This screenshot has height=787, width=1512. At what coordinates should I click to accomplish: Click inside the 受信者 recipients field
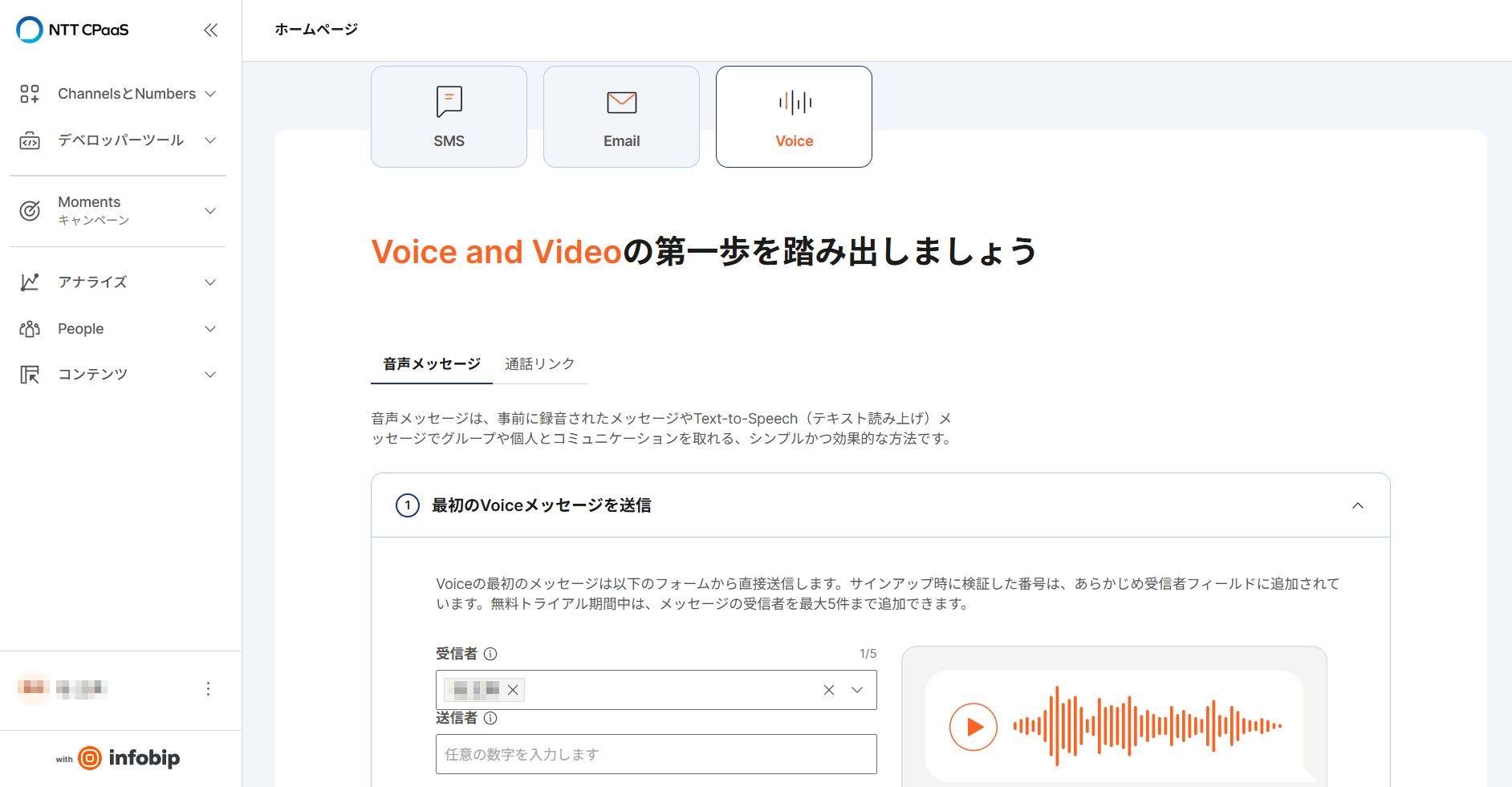click(x=656, y=690)
